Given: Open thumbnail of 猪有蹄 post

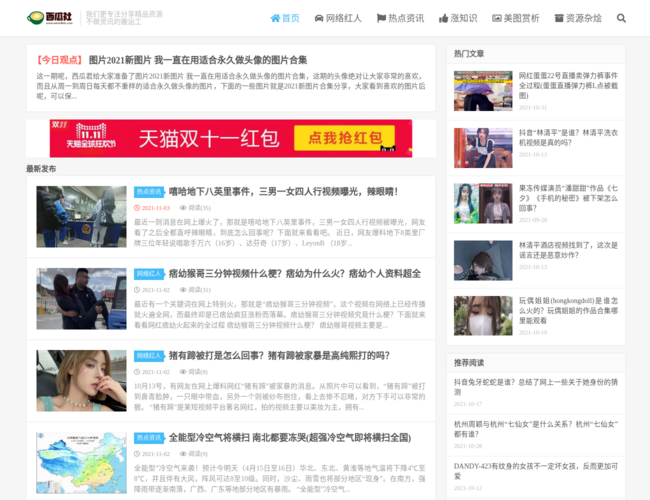Looking at the screenshot, I should click(81, 381).
